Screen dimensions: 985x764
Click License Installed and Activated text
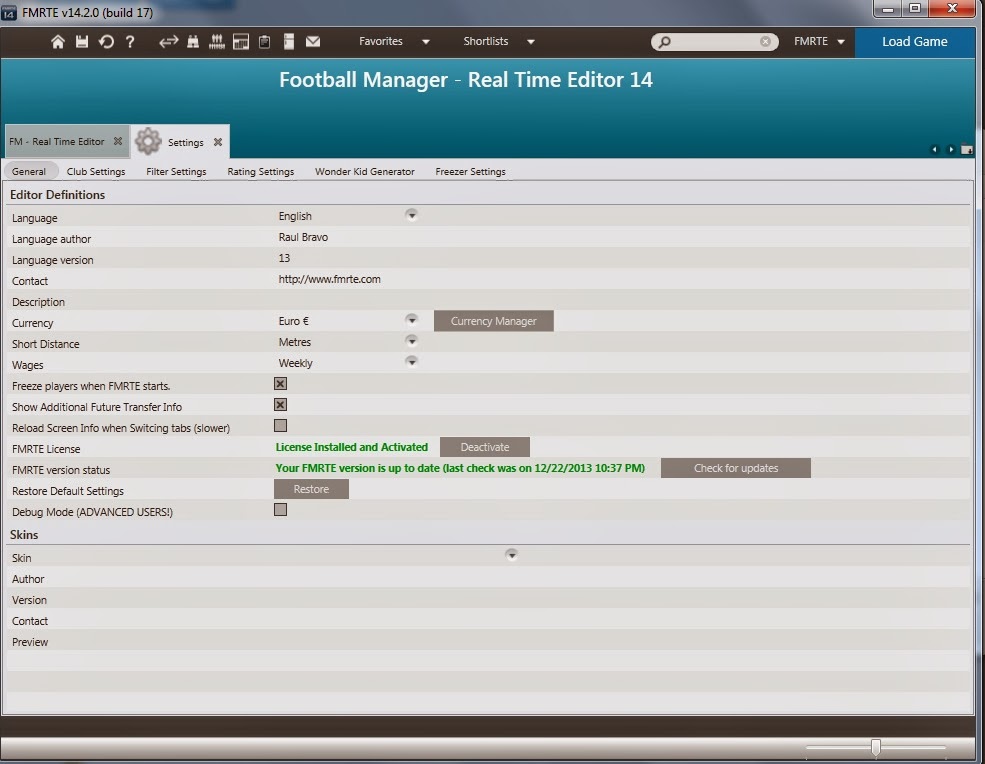pyautogui.click(x=352, y=447)
